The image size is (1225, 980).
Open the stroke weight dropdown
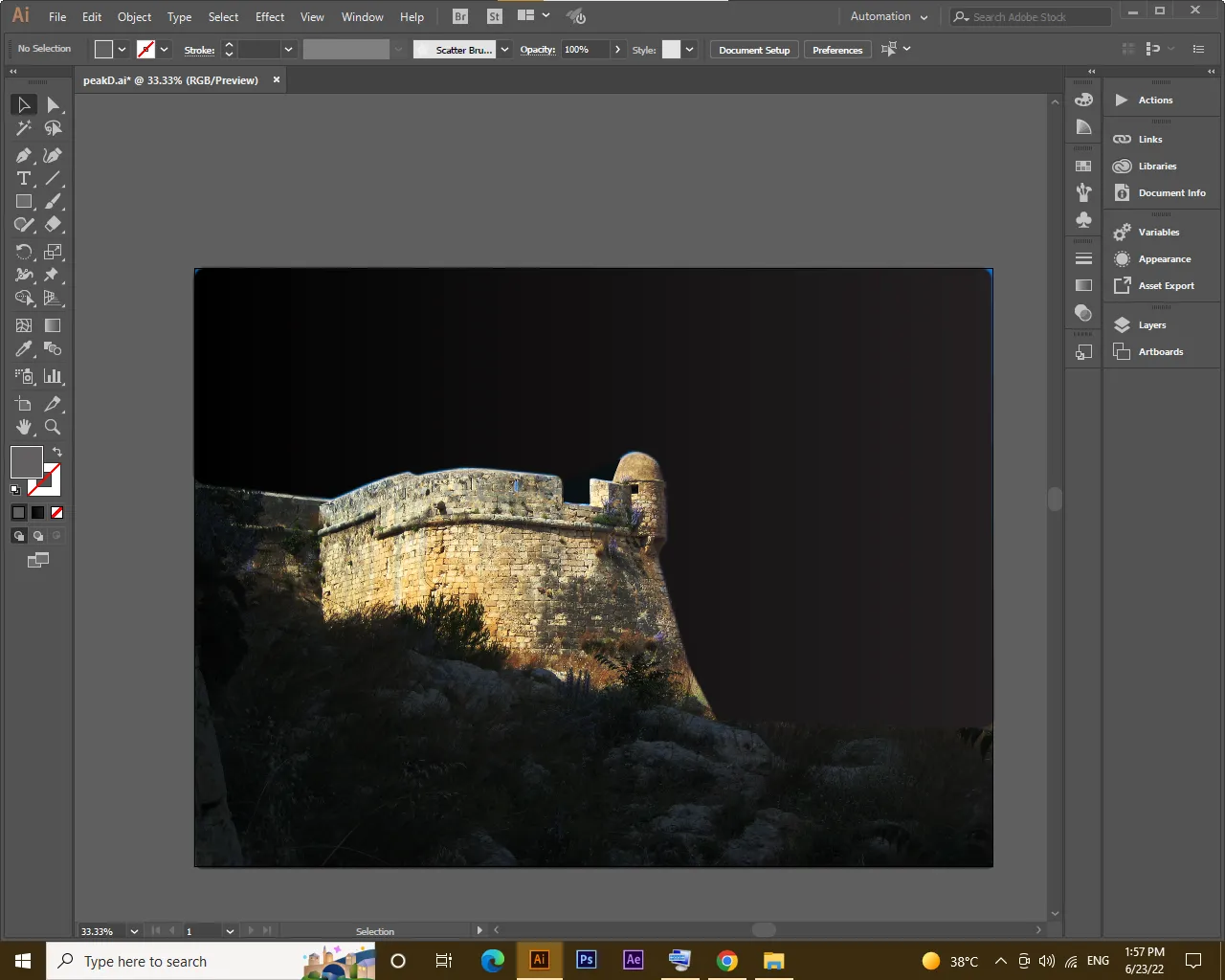(x=288, y=50)
